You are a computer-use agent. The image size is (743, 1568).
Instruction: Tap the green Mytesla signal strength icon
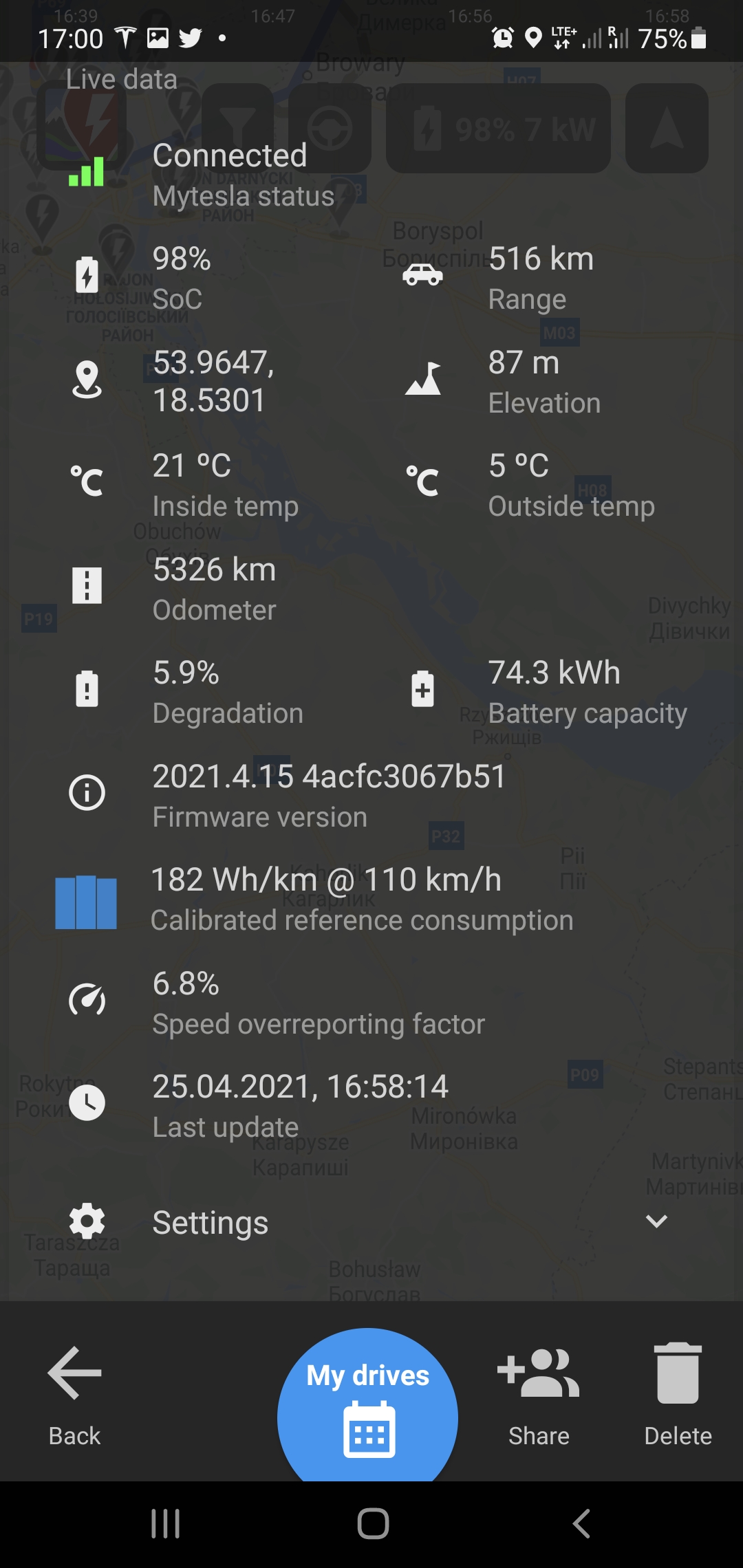(87, 172)
